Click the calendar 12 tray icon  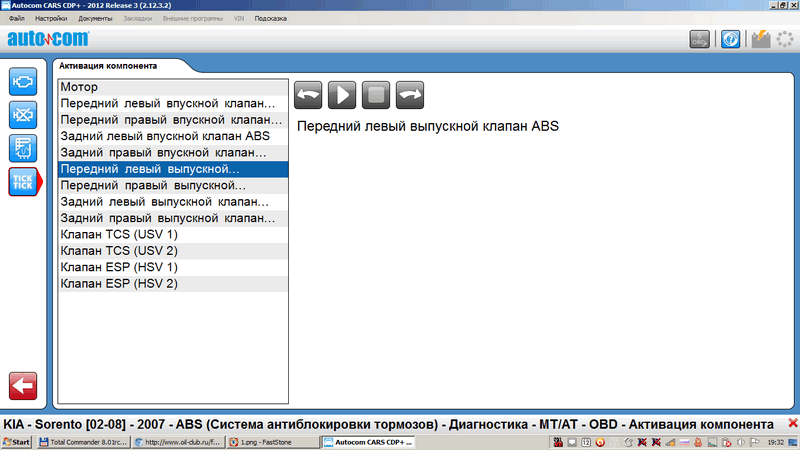point(586,442)
